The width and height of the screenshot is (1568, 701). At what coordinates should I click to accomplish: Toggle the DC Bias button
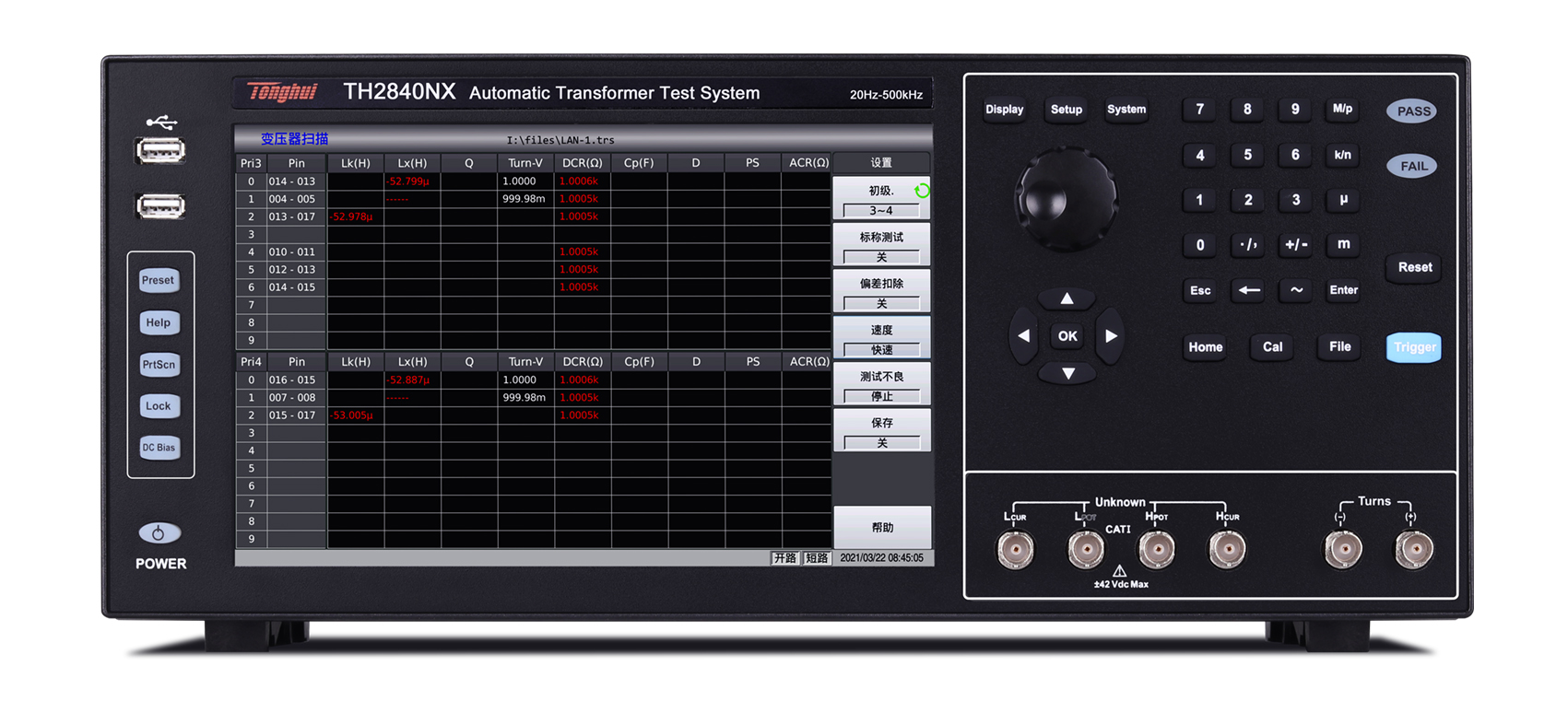(x=159, y=448)
